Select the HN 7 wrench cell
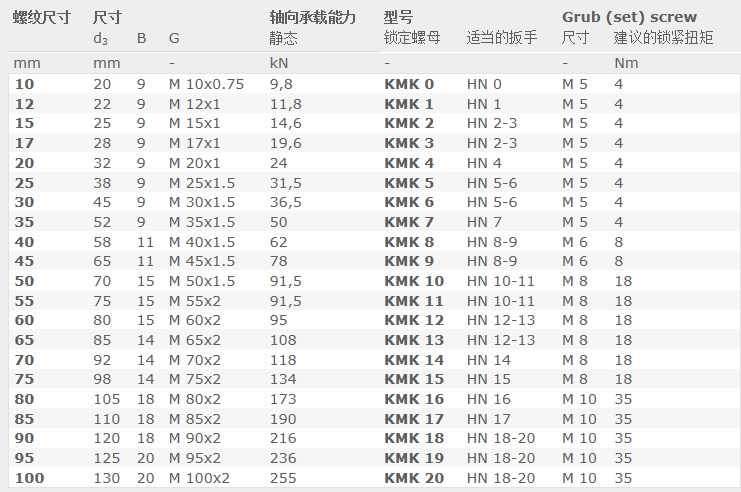Viewport: 741px width, 492px height. 484,222
